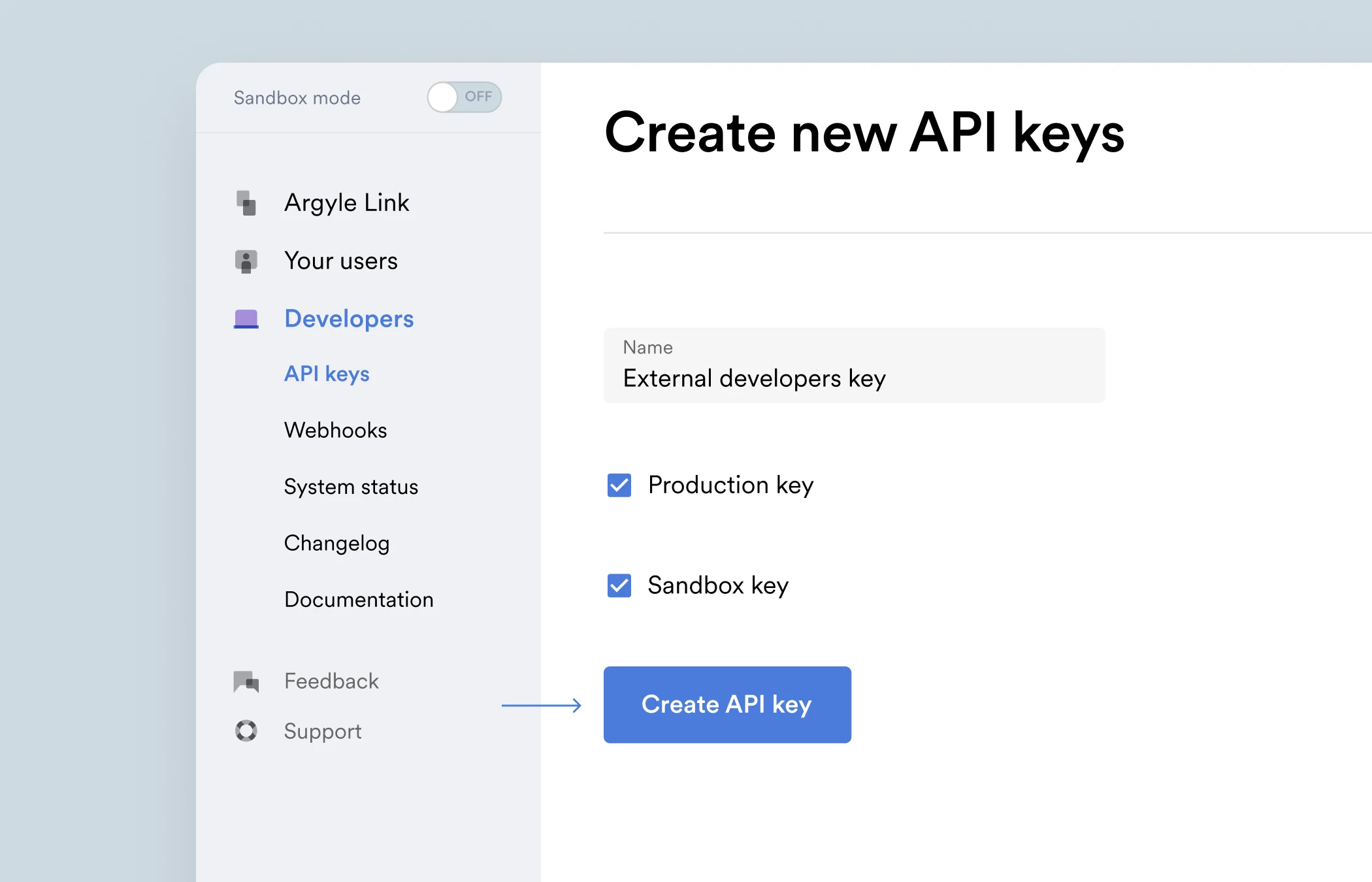
Task: Open the Documentation link
Action: 359,600
